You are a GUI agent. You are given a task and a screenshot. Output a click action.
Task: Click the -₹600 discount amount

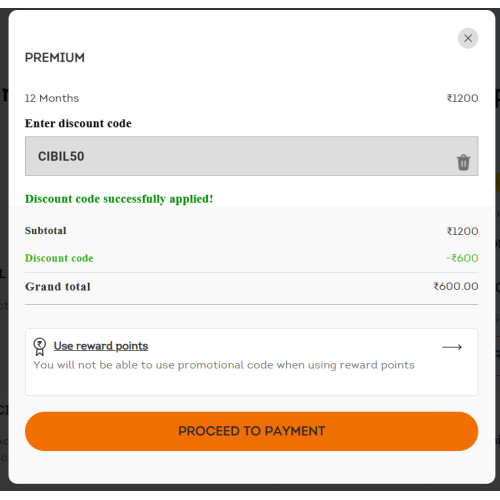(462, 258)
